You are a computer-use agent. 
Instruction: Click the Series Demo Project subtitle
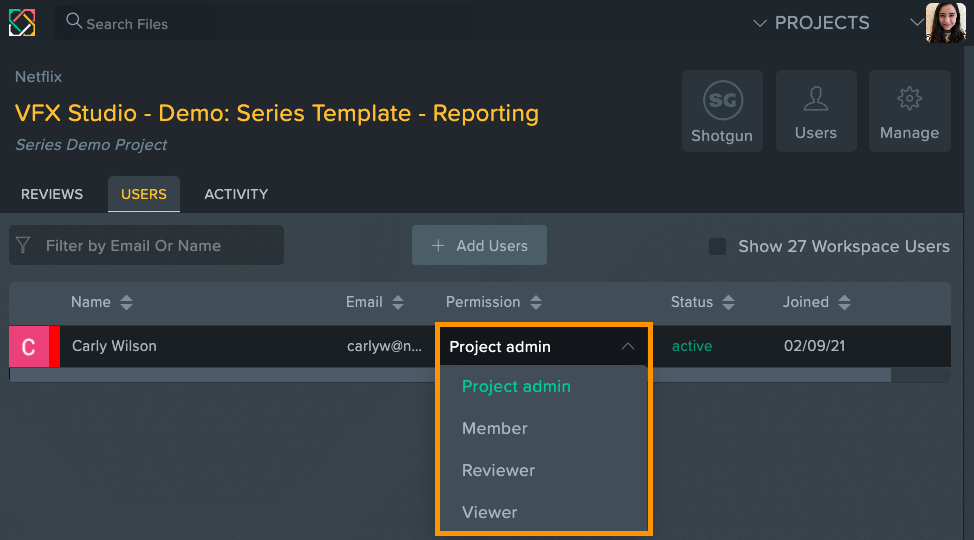pyautogui.click(x=91, y=145)
